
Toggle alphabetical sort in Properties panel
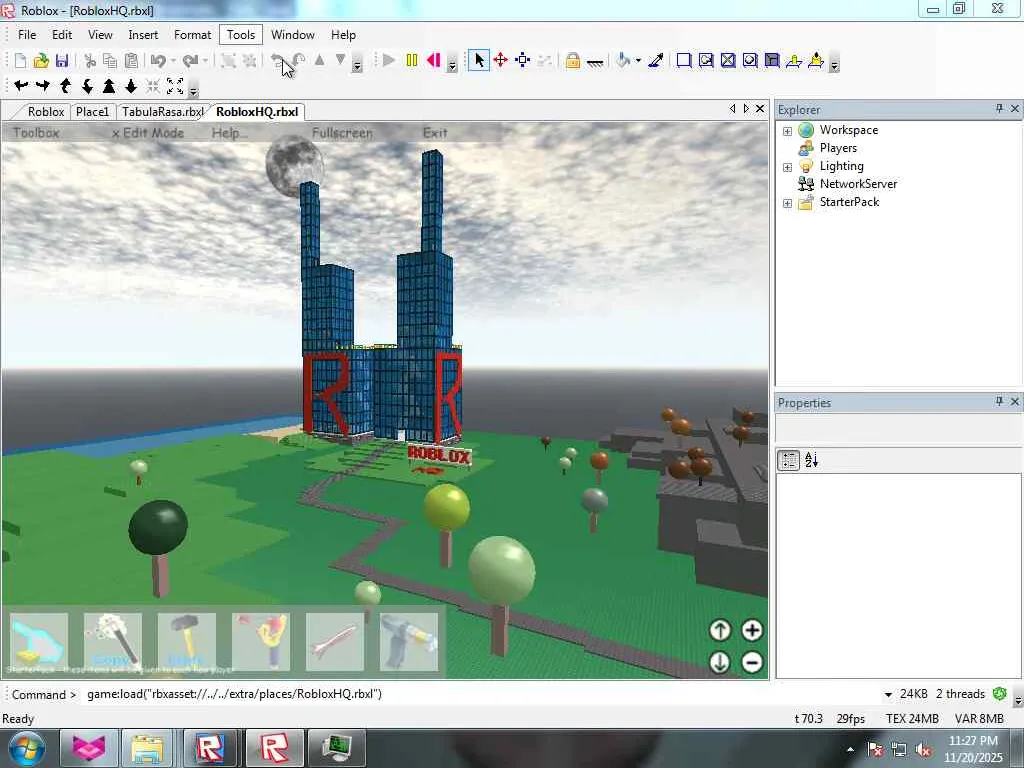812,460
